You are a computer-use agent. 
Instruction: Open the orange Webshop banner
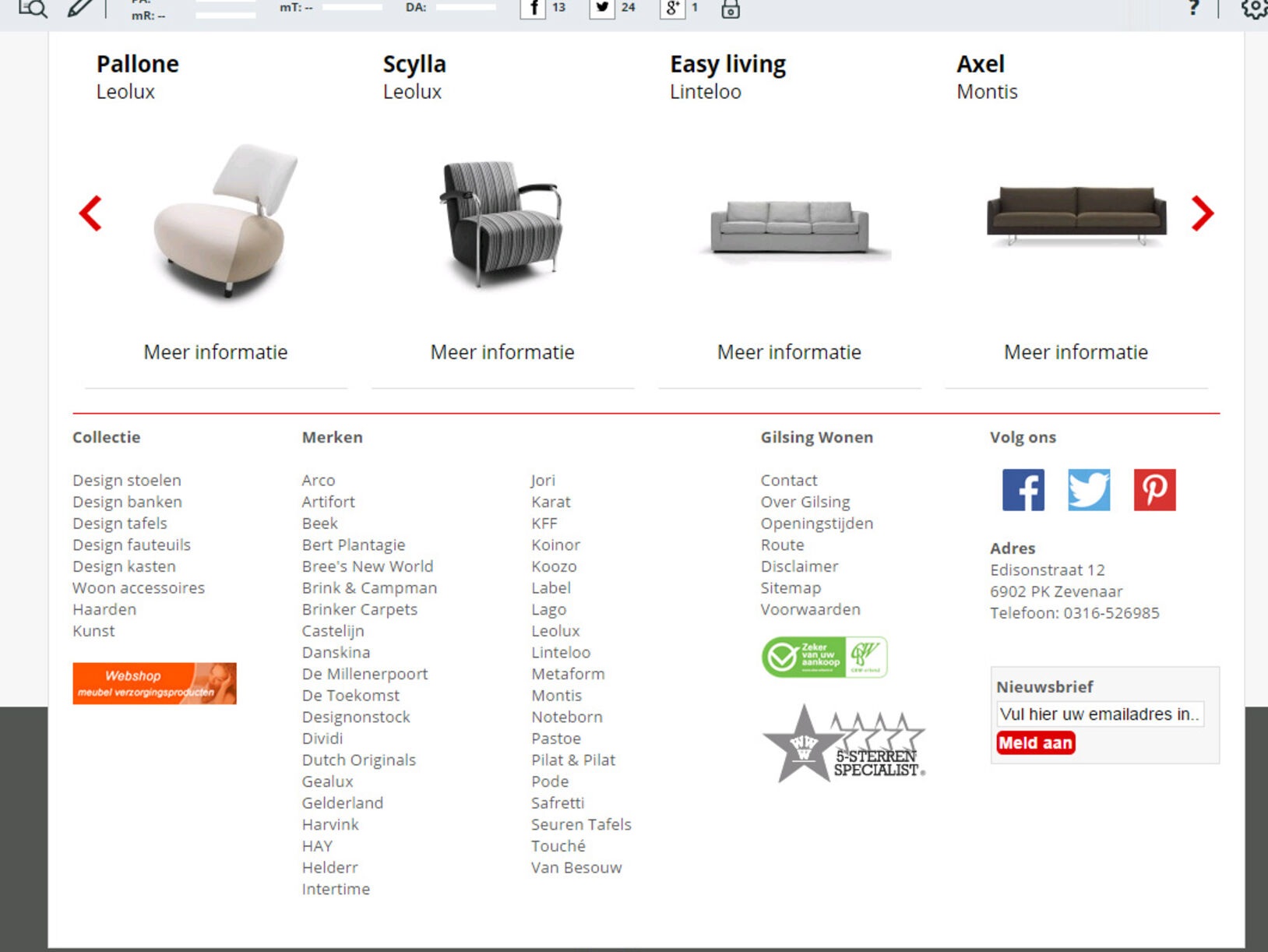coord(154,683)
